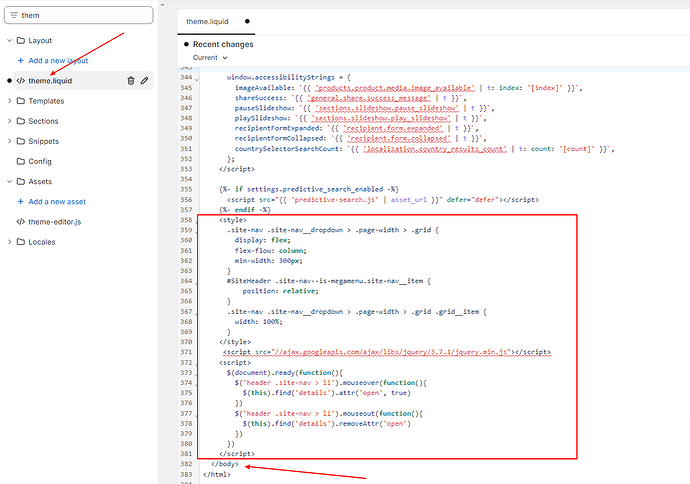
Task: Delete theme.liquid with the trash icon
Action: pos(131,81)
